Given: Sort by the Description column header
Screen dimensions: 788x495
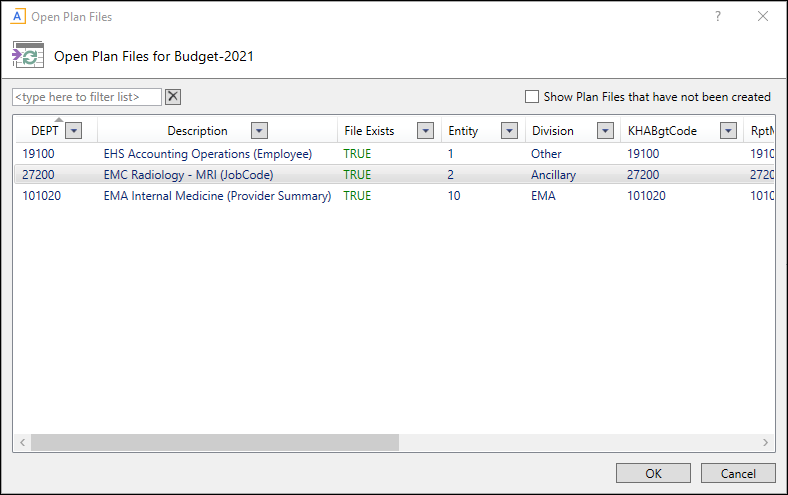Looking at the screenshot, I should click(197, 131).
